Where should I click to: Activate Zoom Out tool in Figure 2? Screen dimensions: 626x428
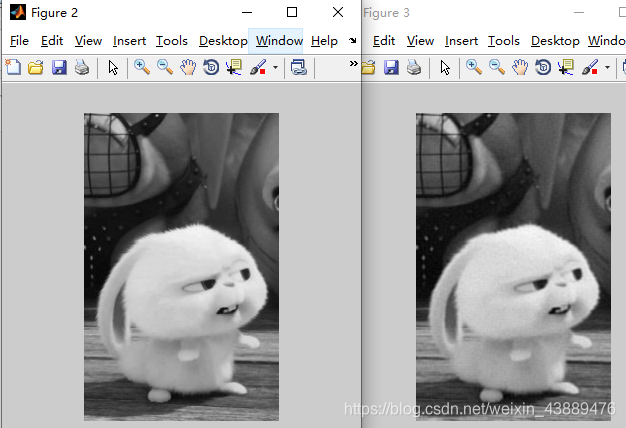point(165,67)
